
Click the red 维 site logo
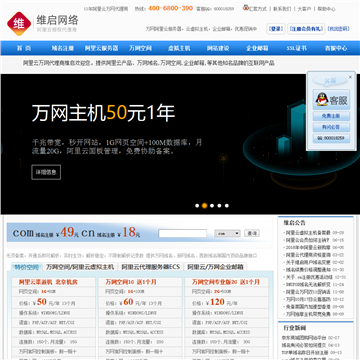(19, 24)
